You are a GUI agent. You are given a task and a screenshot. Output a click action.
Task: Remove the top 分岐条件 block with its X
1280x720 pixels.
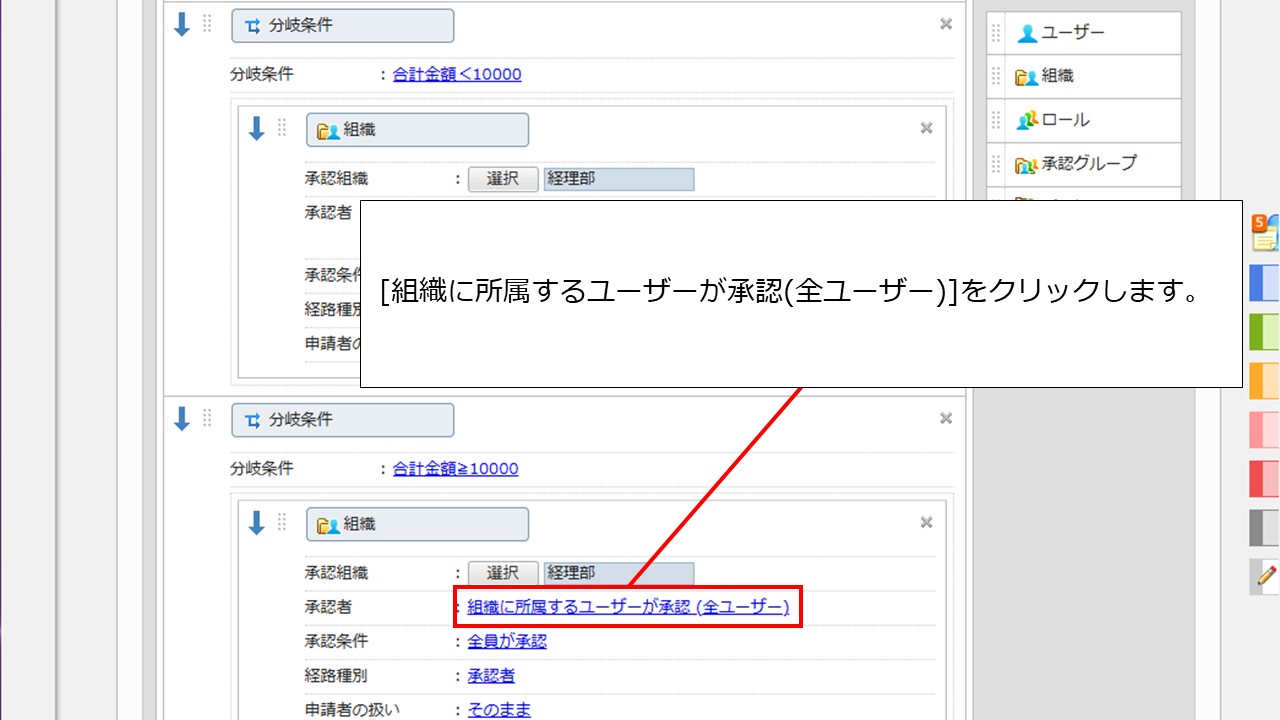[945, 24]
